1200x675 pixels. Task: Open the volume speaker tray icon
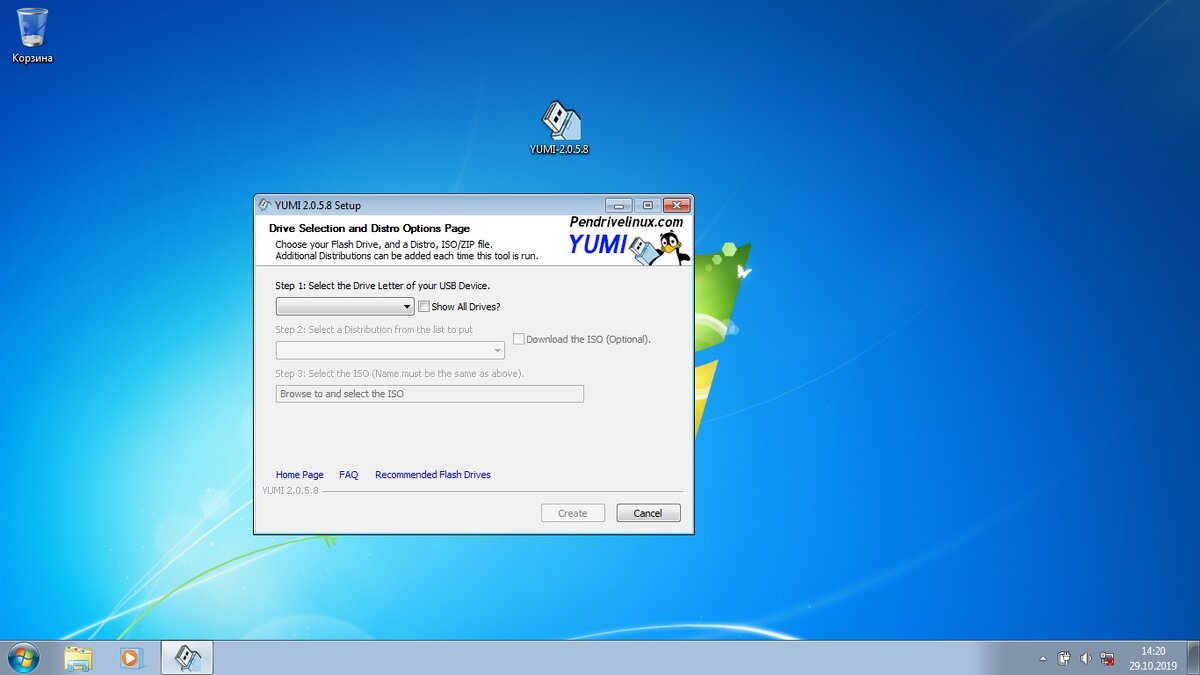click(1086, 659)
